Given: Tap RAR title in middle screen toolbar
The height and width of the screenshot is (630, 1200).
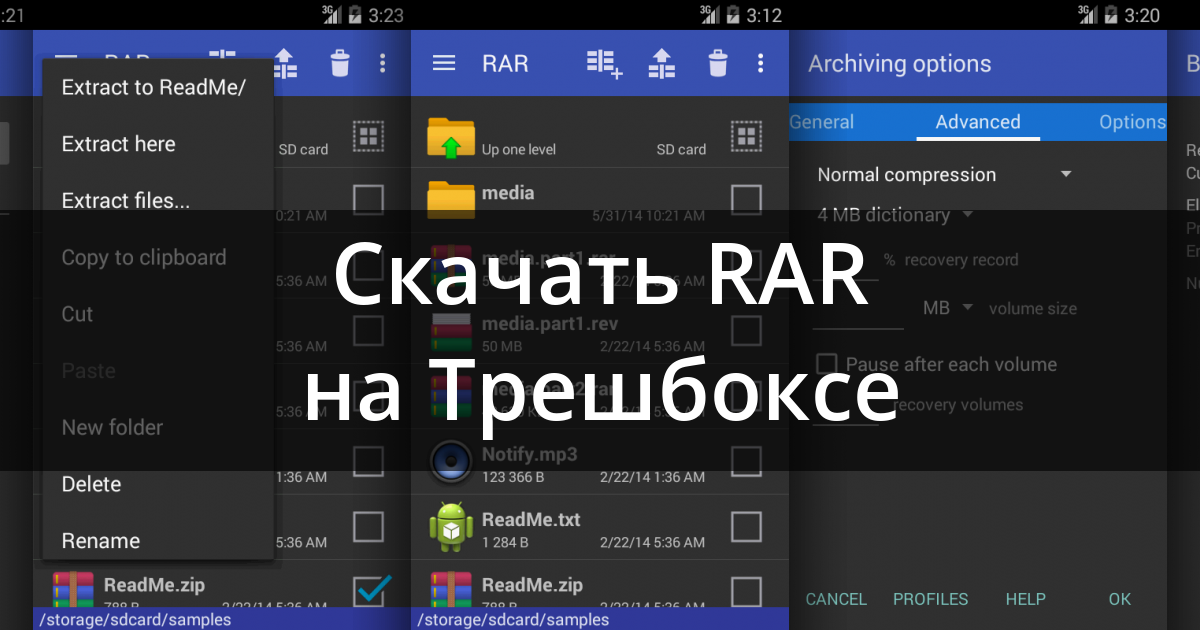Looking at the screenshot, I should pyautogui.click(x=505, y=63).
